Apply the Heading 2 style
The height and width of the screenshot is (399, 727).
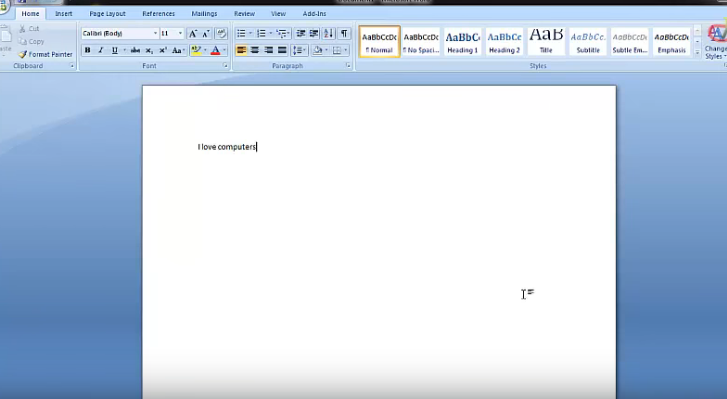(504, 42)
